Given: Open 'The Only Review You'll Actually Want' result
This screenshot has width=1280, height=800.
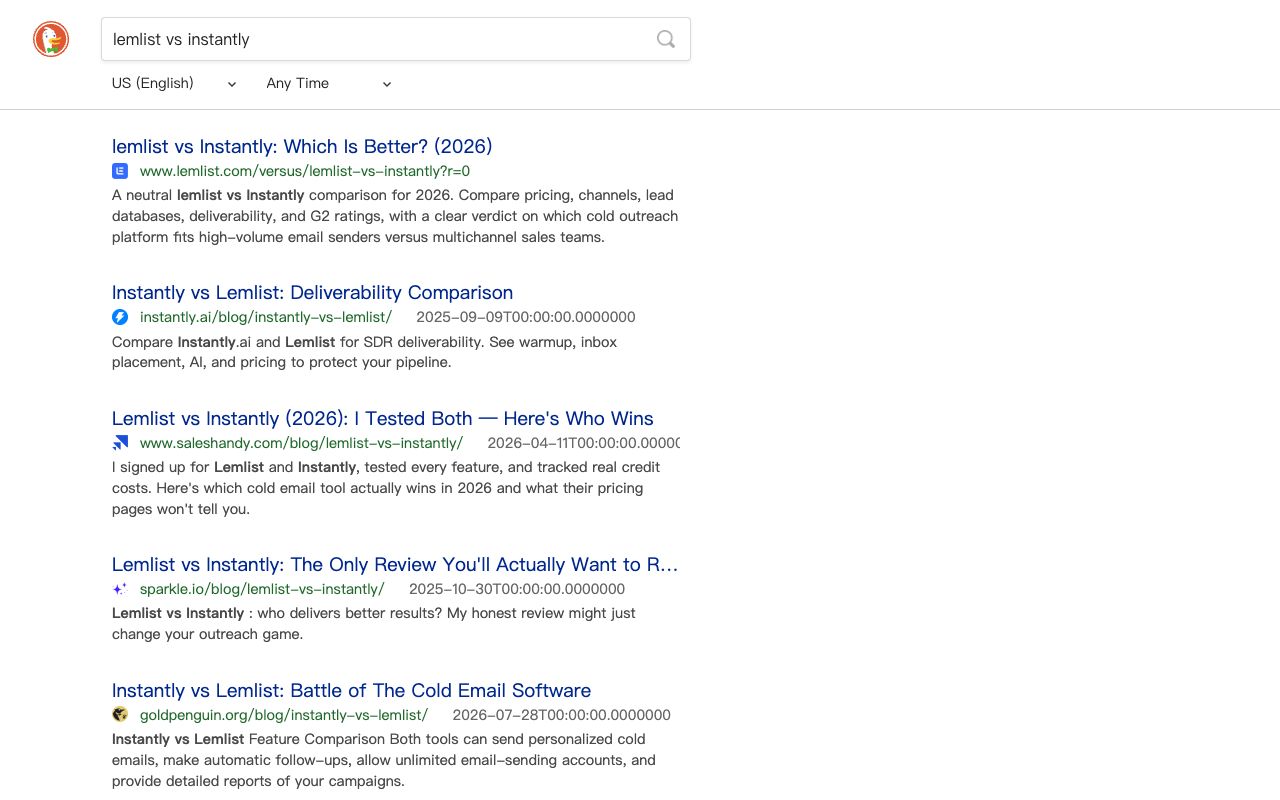Looking at the screenshot, I should click(395, 564).
